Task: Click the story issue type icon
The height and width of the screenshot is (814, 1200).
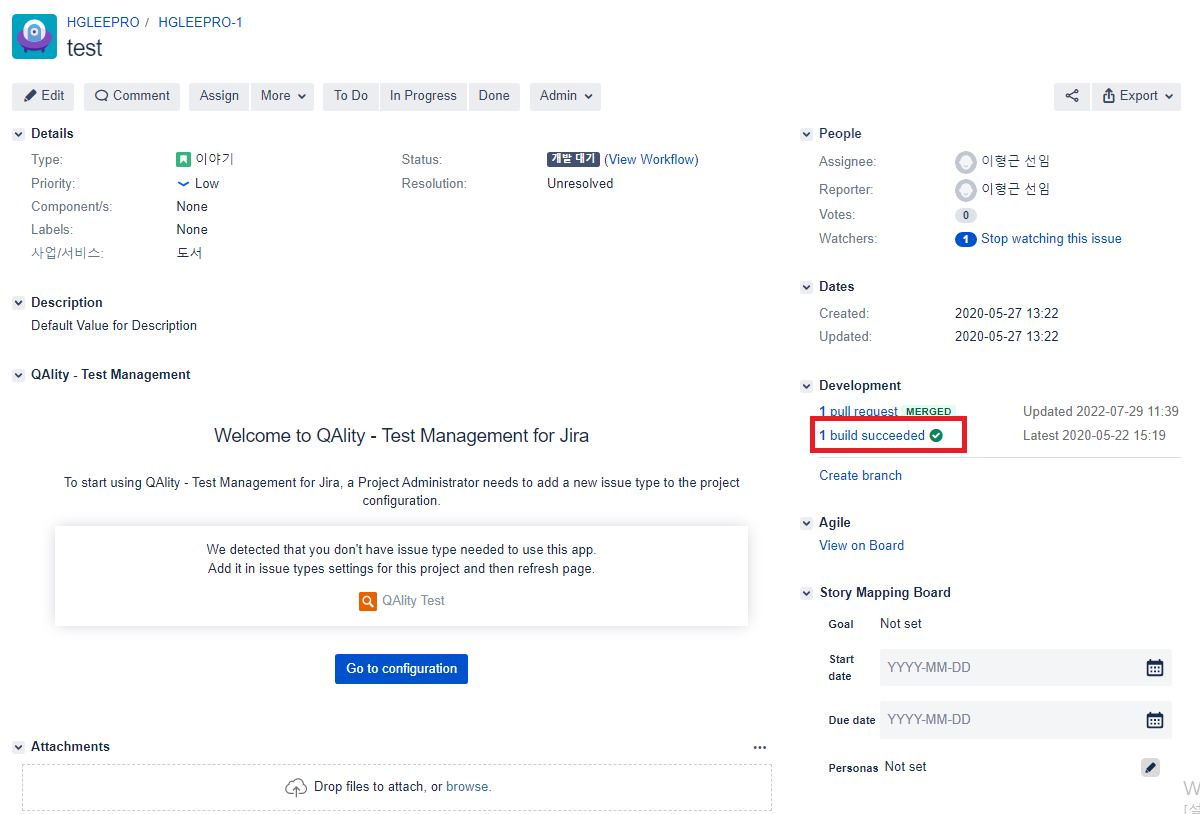Action: tap(184, 159)
